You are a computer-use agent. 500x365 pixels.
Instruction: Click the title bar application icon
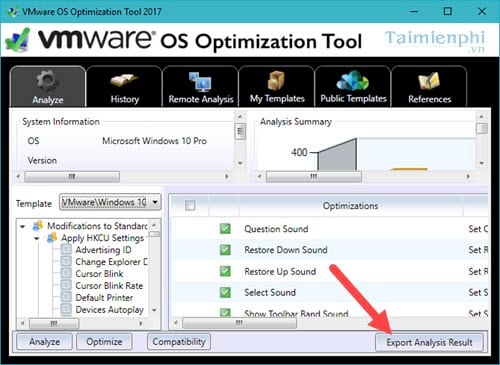pyautogui.click(x=13, y=11)
